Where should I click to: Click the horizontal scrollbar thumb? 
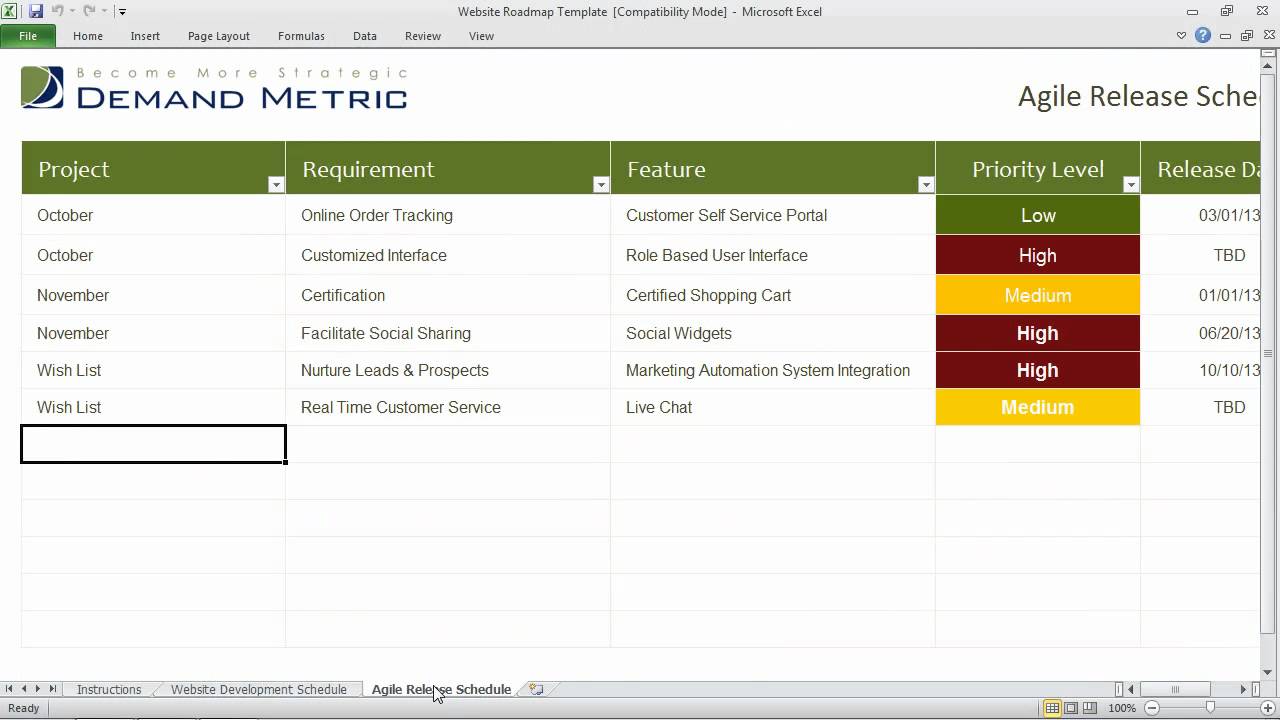point(1175,689)
